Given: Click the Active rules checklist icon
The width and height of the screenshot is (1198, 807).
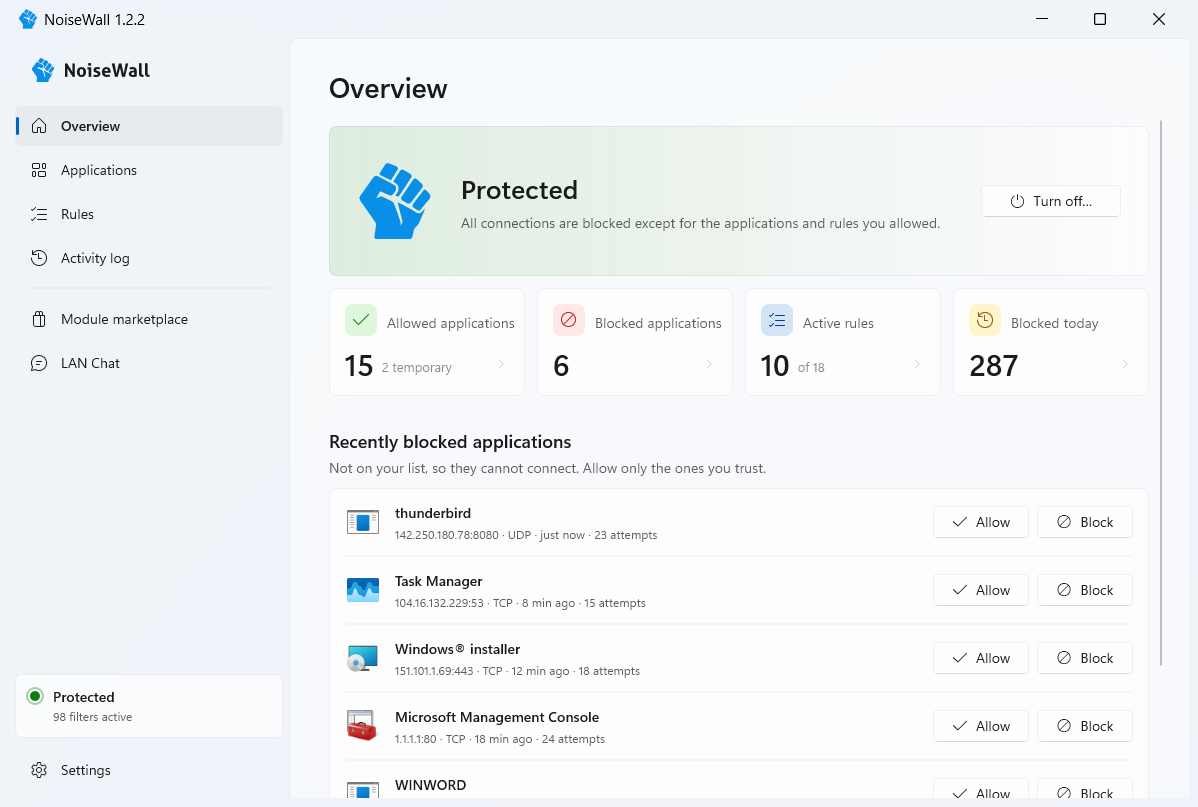Looking at the screenshot, I should 776,320.
